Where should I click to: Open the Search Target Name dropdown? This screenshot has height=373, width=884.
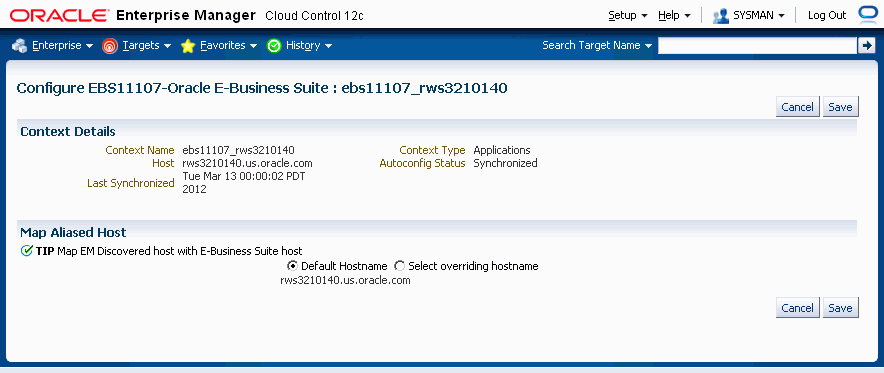(596, 46)
